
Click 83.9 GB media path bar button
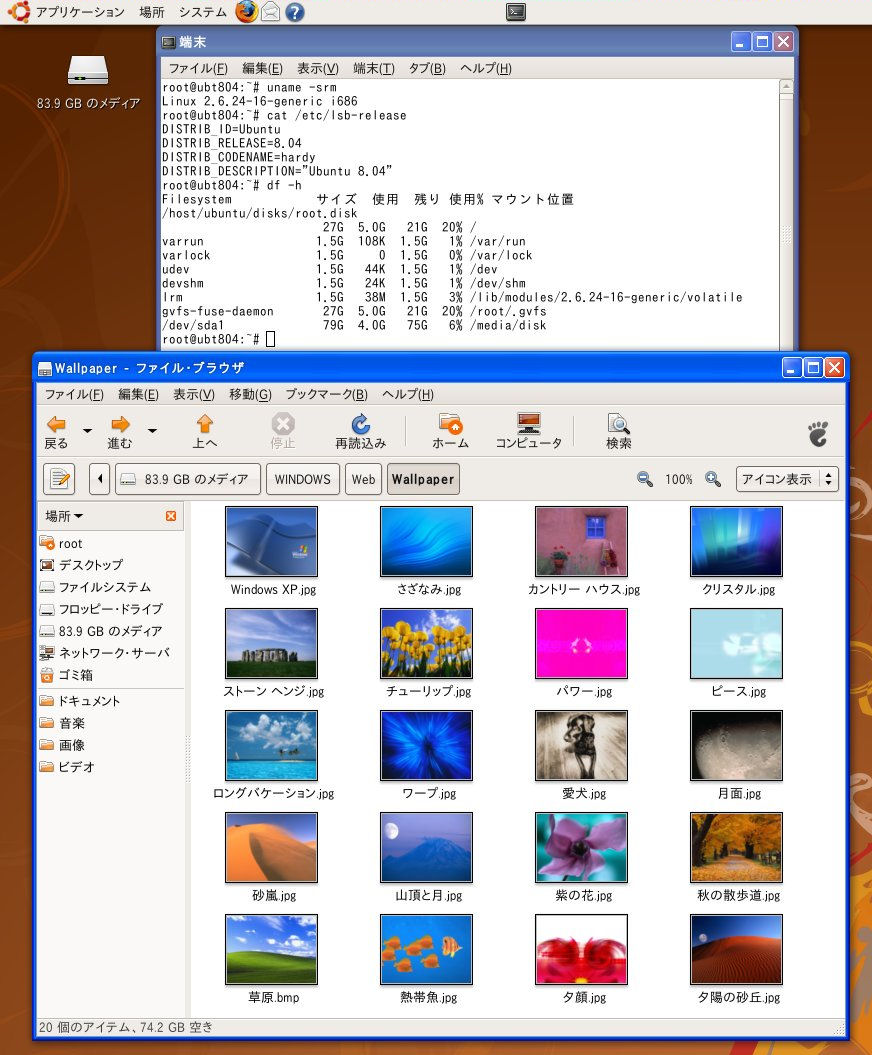coord(188,479)
